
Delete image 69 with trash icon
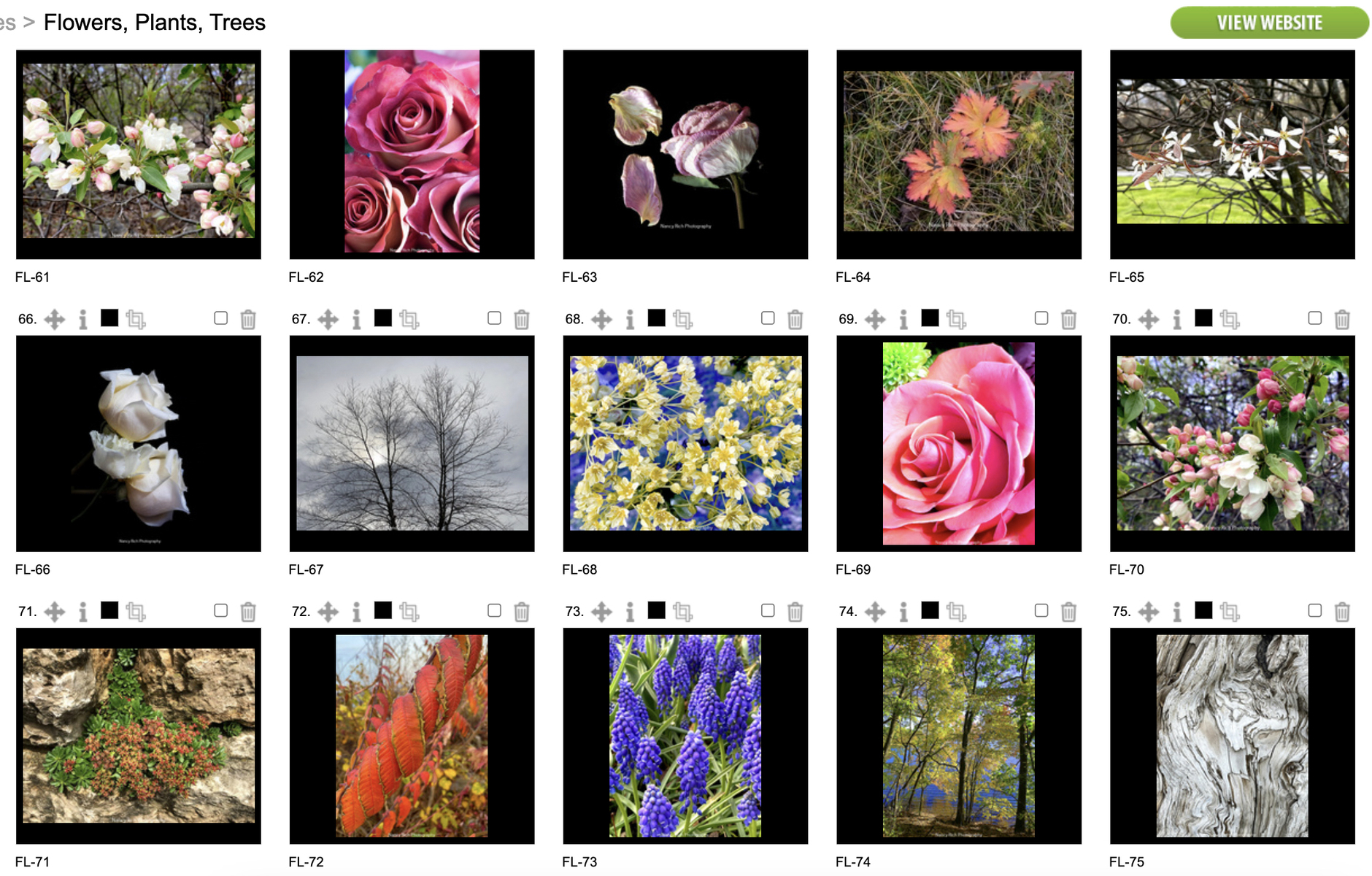1068,319
